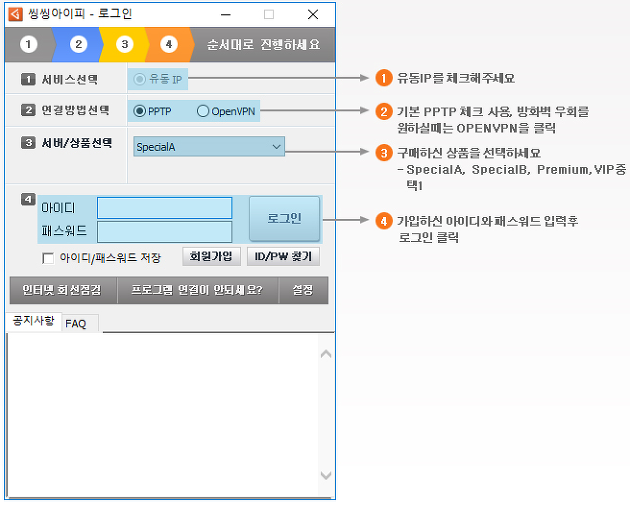Click the 아이디 input field
Screen dimensions: 630x505
(x=164, y=208)
